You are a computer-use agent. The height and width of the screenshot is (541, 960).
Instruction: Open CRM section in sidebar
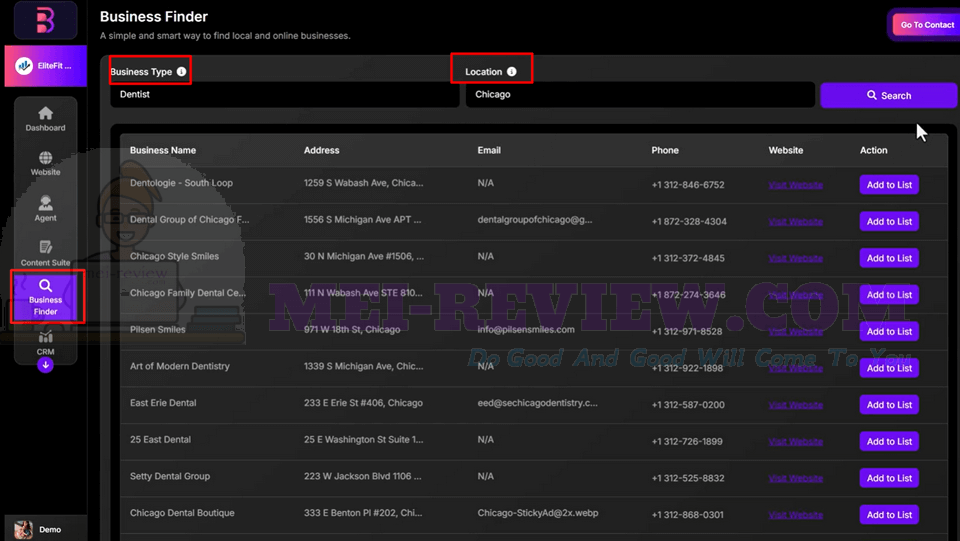pos(45,343)
